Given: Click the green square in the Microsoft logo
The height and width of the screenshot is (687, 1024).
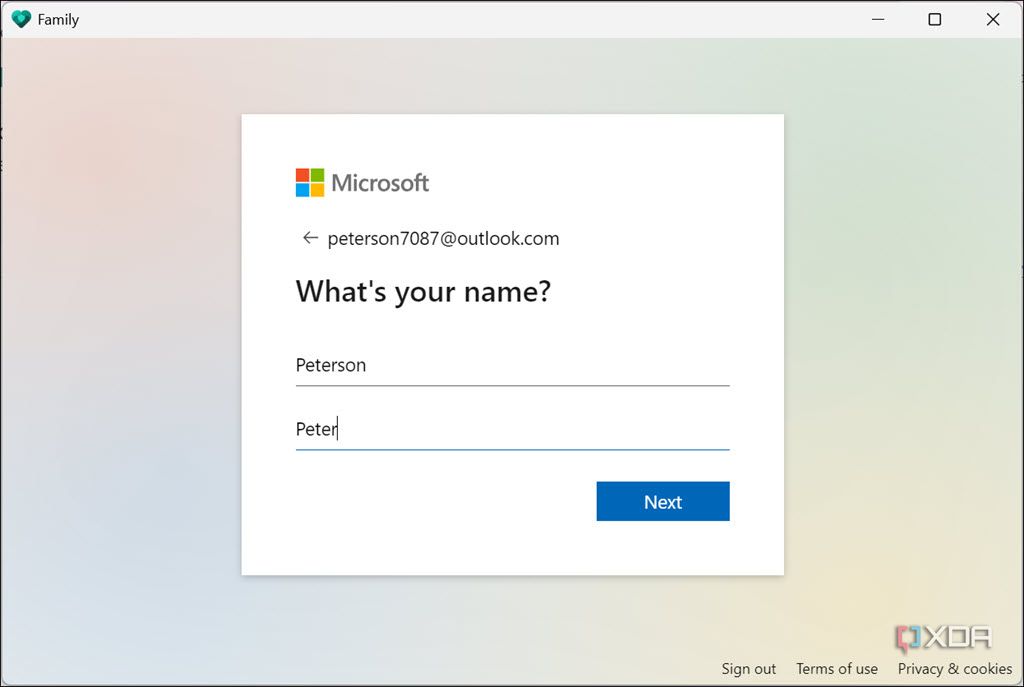Looking at the screenshot, I should [x=319, y=174].
